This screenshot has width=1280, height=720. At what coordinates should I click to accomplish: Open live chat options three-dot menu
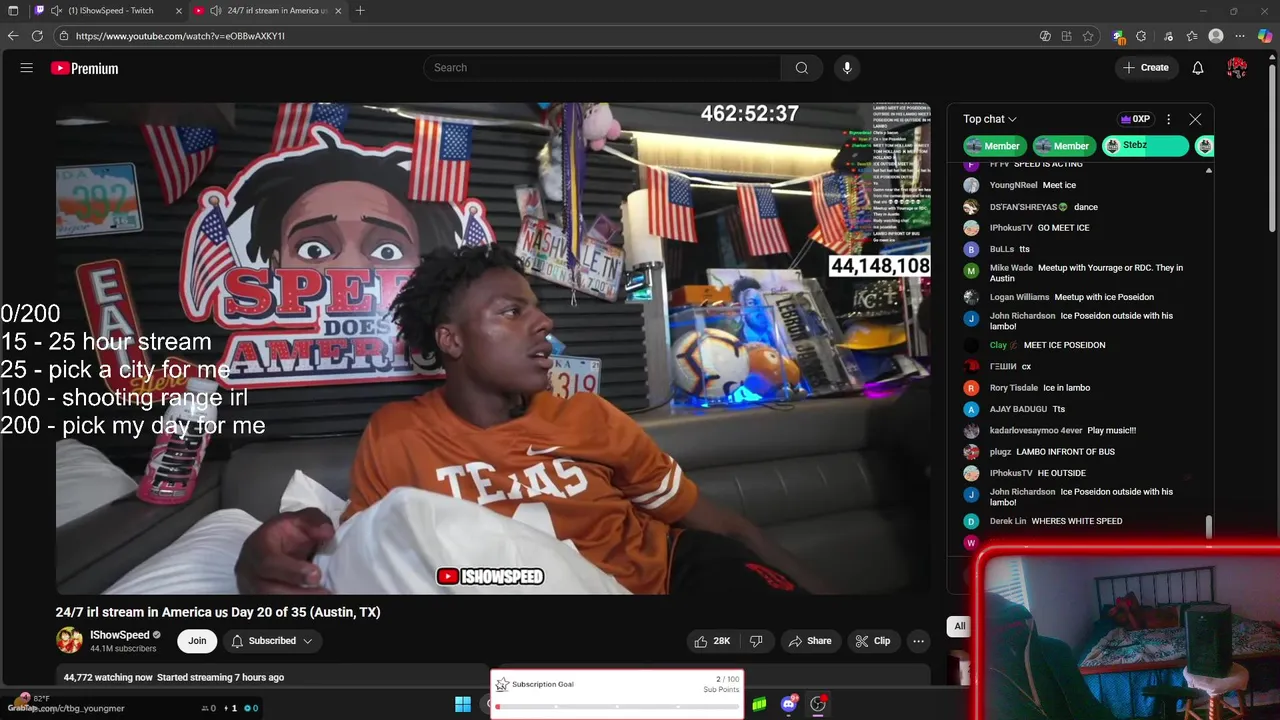click(1168, 119)
